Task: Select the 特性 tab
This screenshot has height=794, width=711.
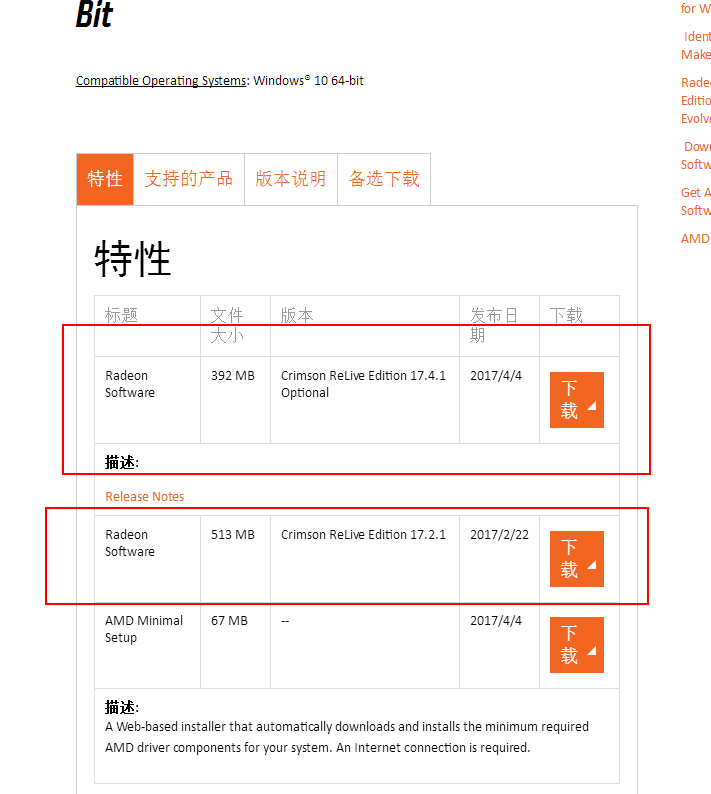Action: tap(105, 179)
